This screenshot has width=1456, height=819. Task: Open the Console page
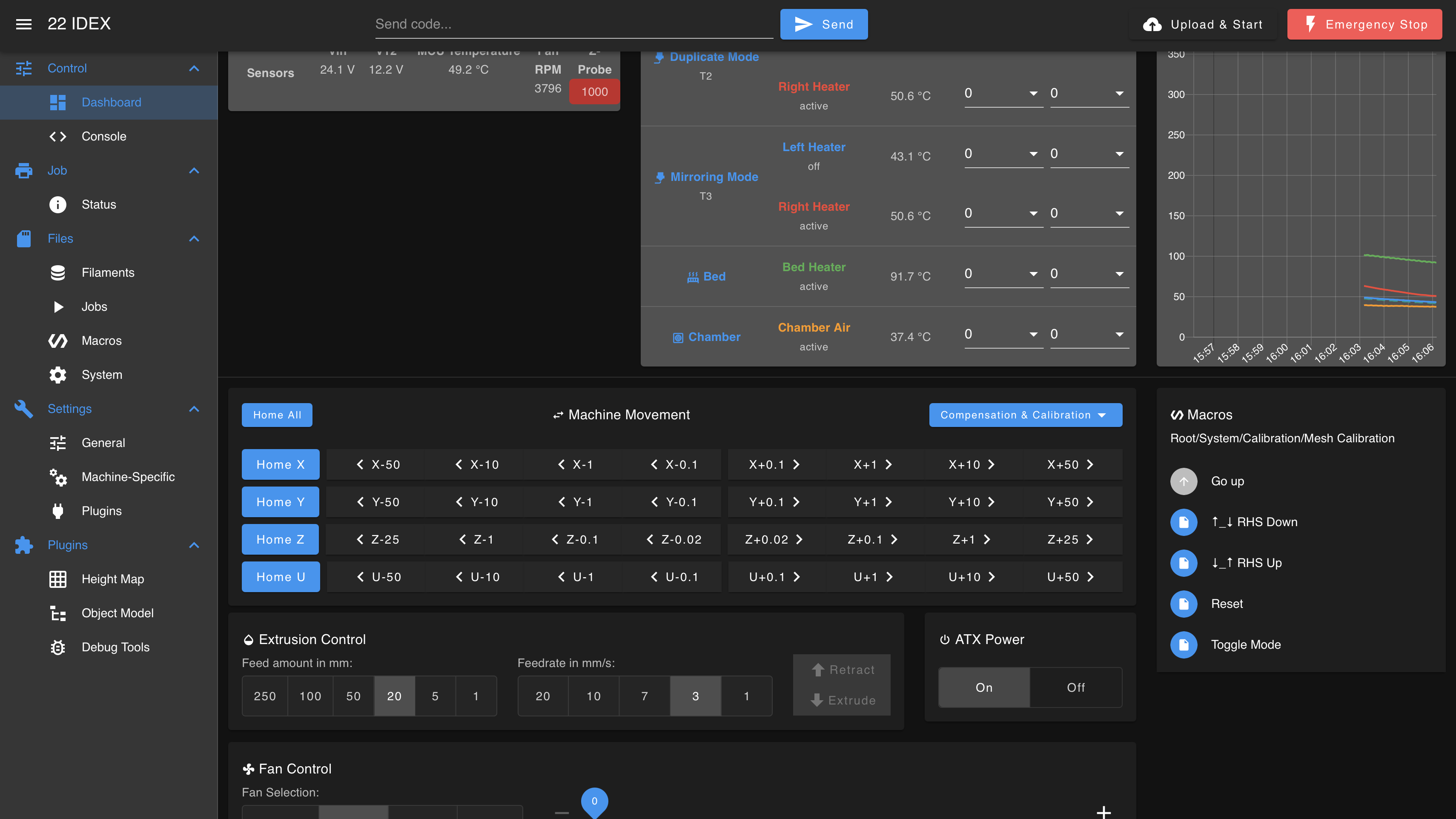click(109, 136)
